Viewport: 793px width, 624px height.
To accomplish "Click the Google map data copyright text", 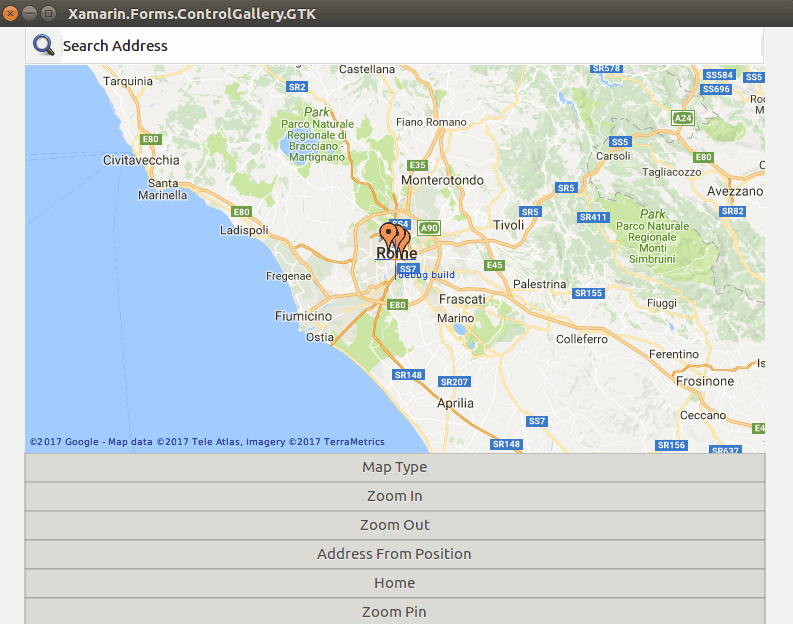I will point(207,441).
